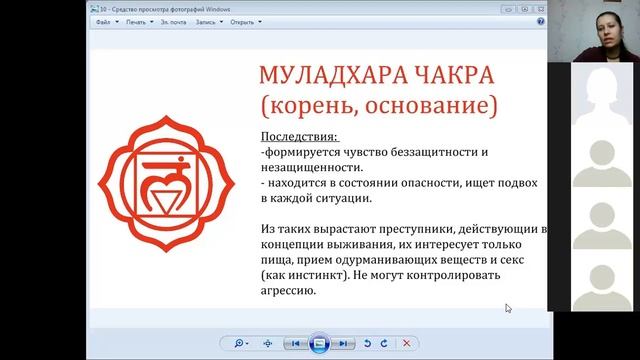Expand the Запись dropdown arrow

(221, 22)
